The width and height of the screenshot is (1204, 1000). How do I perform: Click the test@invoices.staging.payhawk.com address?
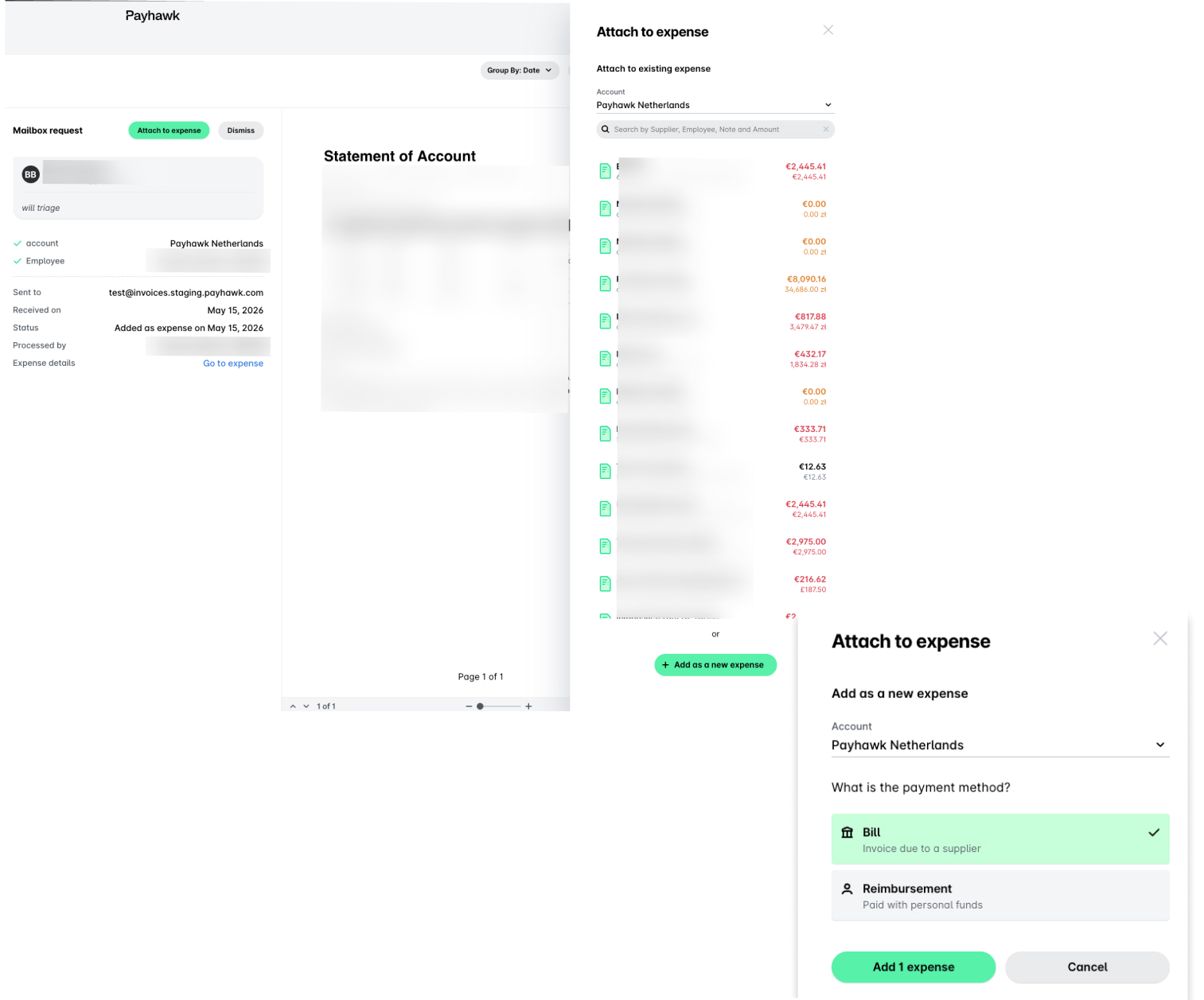tap(186, 293)
